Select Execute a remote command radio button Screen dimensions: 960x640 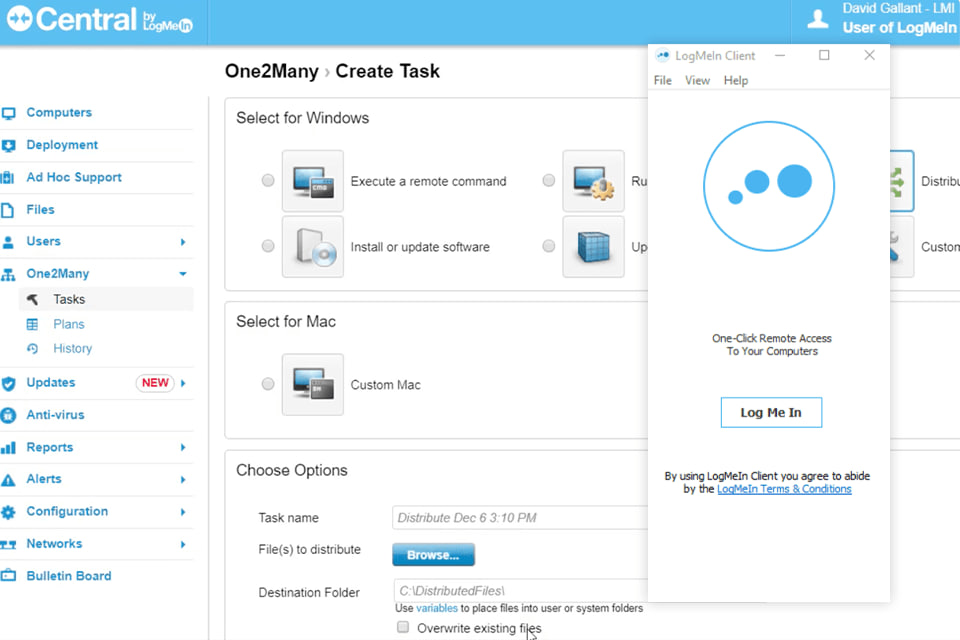tap(268, 181)
